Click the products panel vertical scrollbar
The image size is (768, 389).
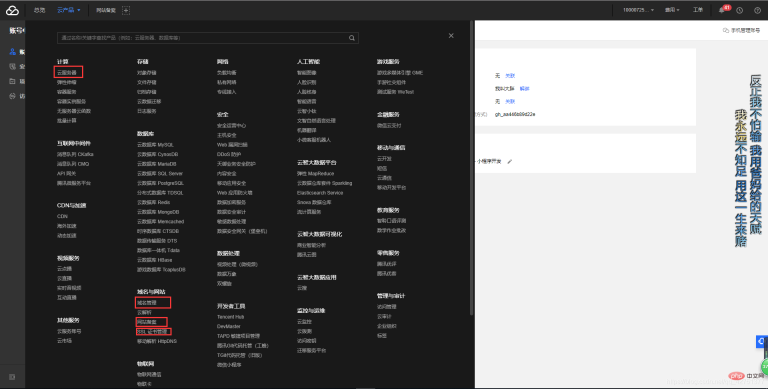[x=472, y=167]
